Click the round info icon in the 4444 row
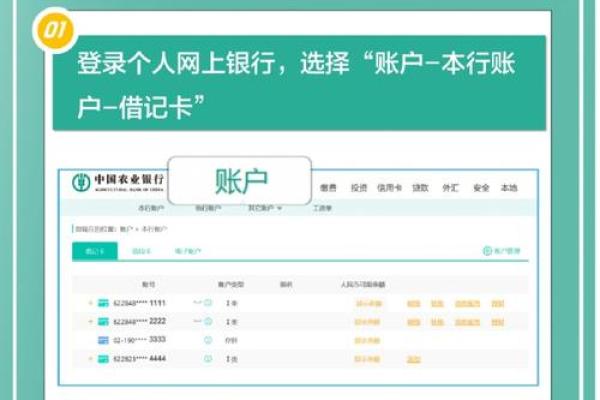This screenshot has width=600, height=400. point(208,359)
